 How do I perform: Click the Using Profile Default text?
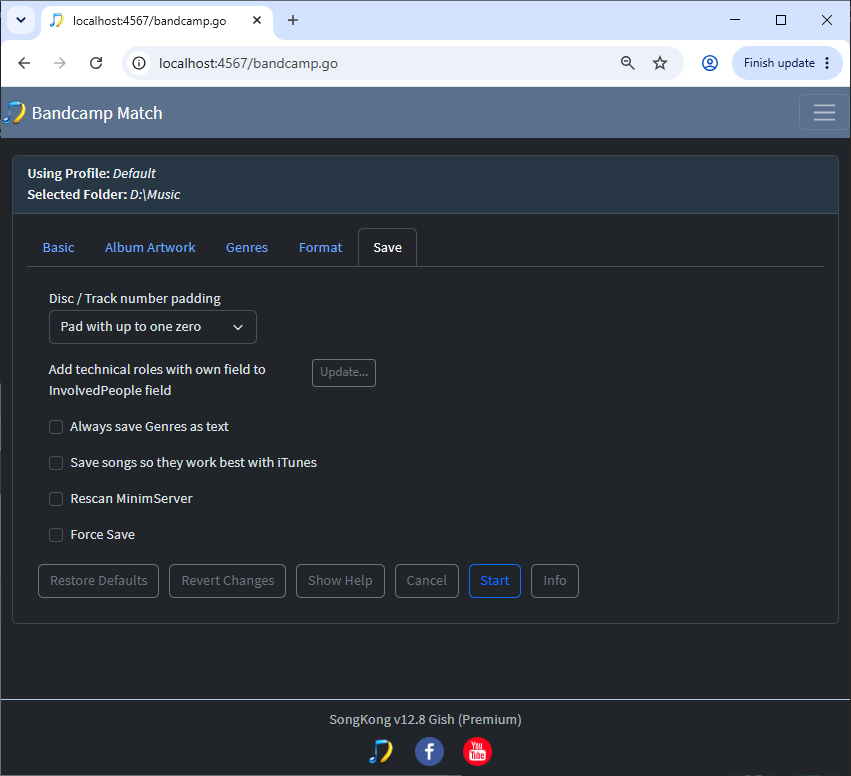coord(91,174)
